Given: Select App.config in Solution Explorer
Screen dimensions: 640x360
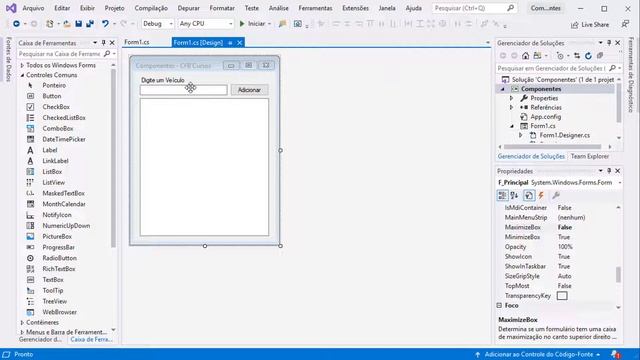Looking at the screenshot, I should pyautogui.click(x=545, y=117).
